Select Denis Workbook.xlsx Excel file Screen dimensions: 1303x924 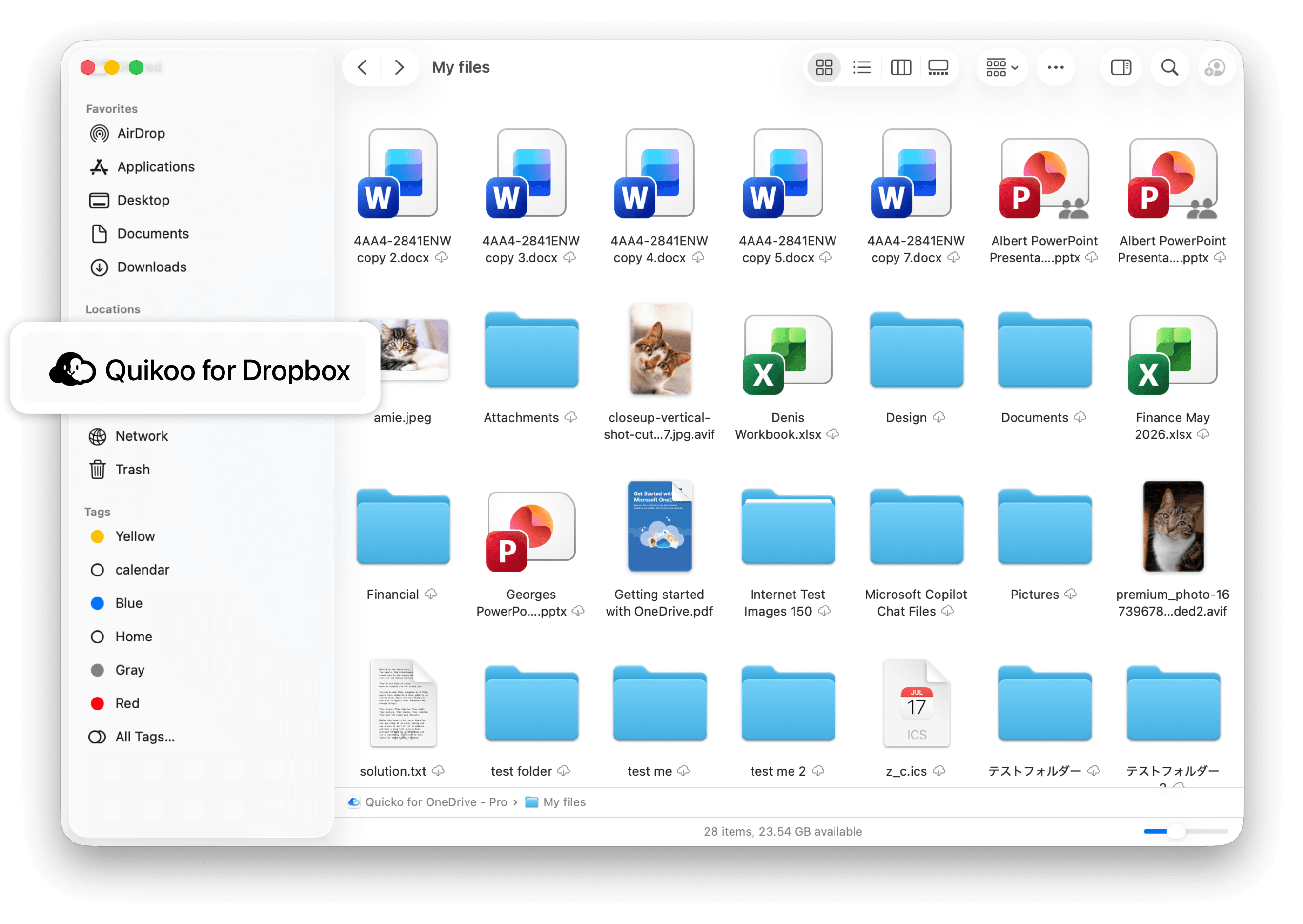coord(788,354)
